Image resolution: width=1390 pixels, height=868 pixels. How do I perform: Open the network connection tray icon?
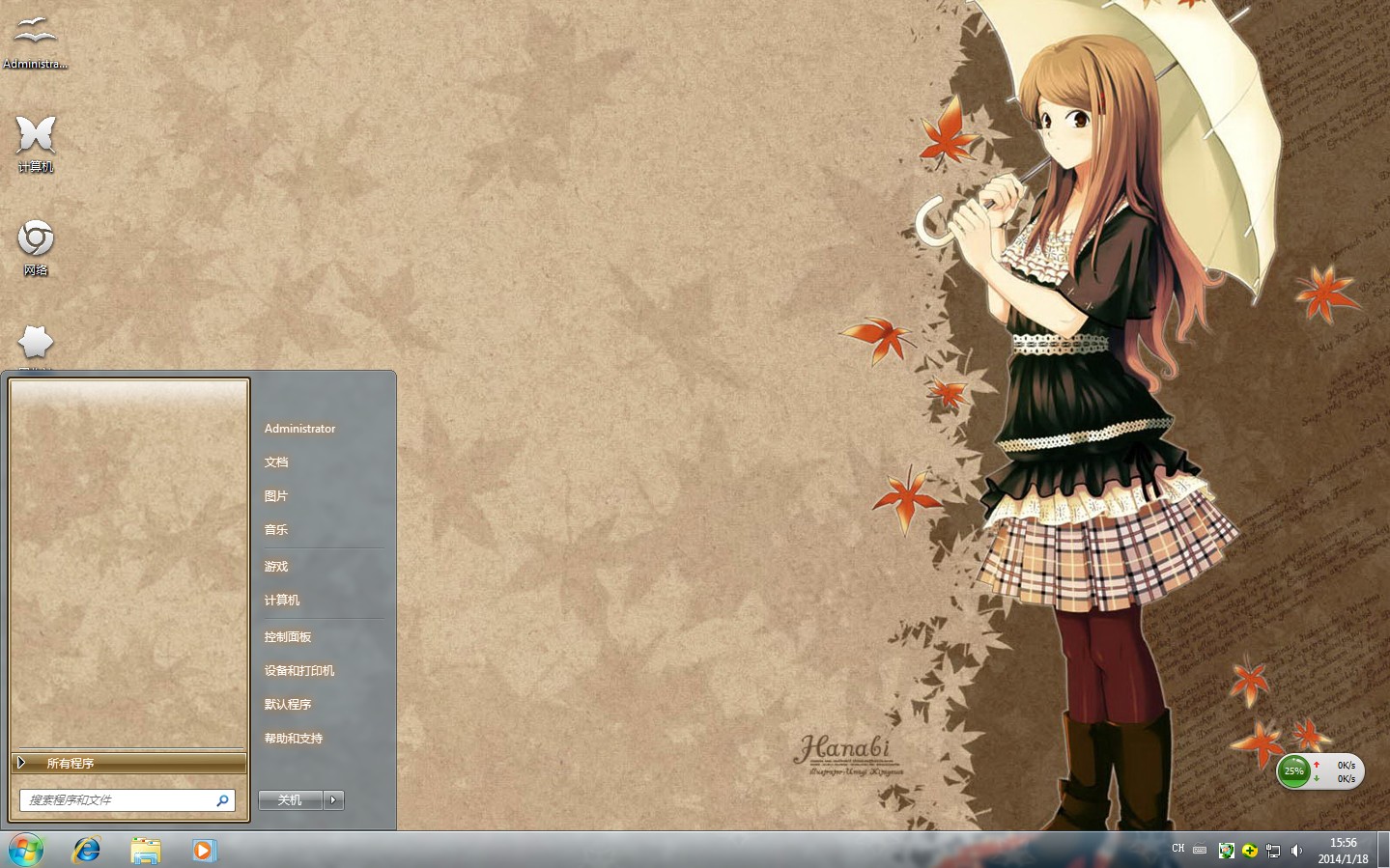pyautogui.click(x=1273, y=851)
